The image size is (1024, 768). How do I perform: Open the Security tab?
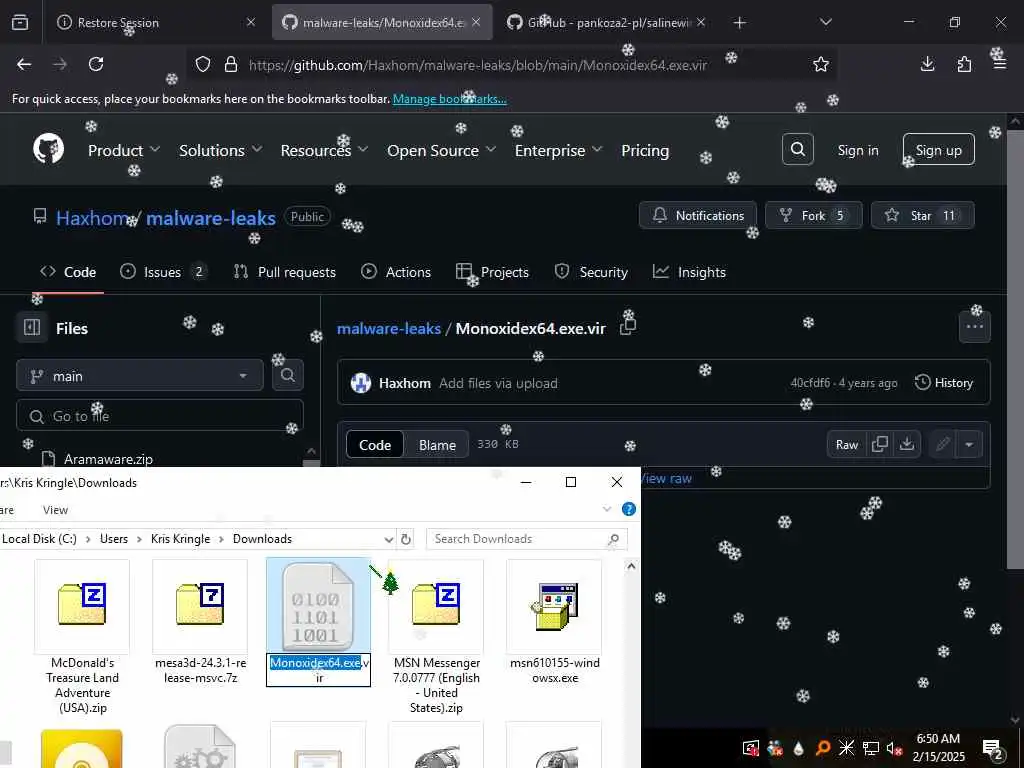click(591, 272)
